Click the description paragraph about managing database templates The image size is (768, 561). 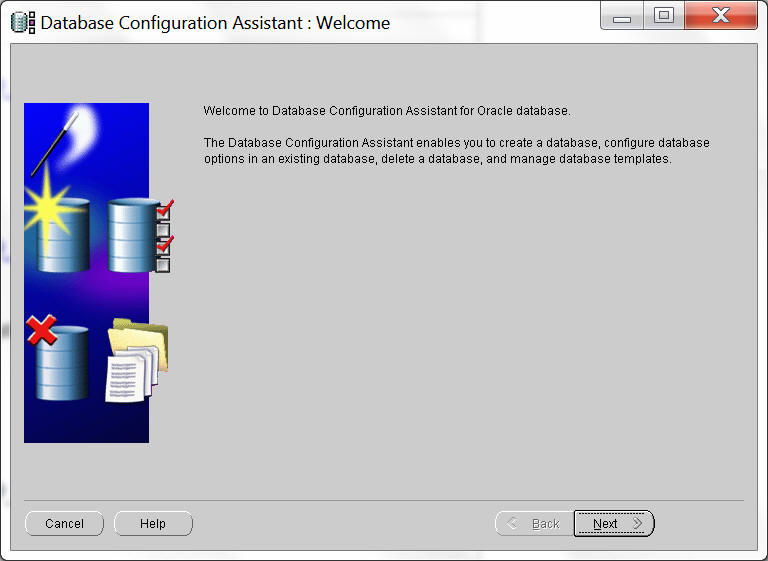click(456, 151)
